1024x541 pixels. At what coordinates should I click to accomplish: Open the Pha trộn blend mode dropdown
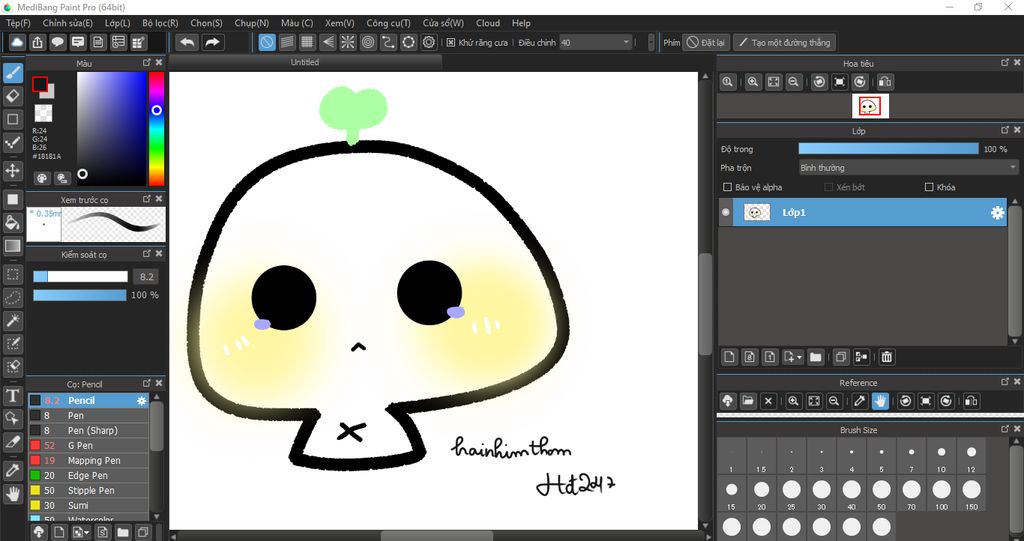(908, 168)
